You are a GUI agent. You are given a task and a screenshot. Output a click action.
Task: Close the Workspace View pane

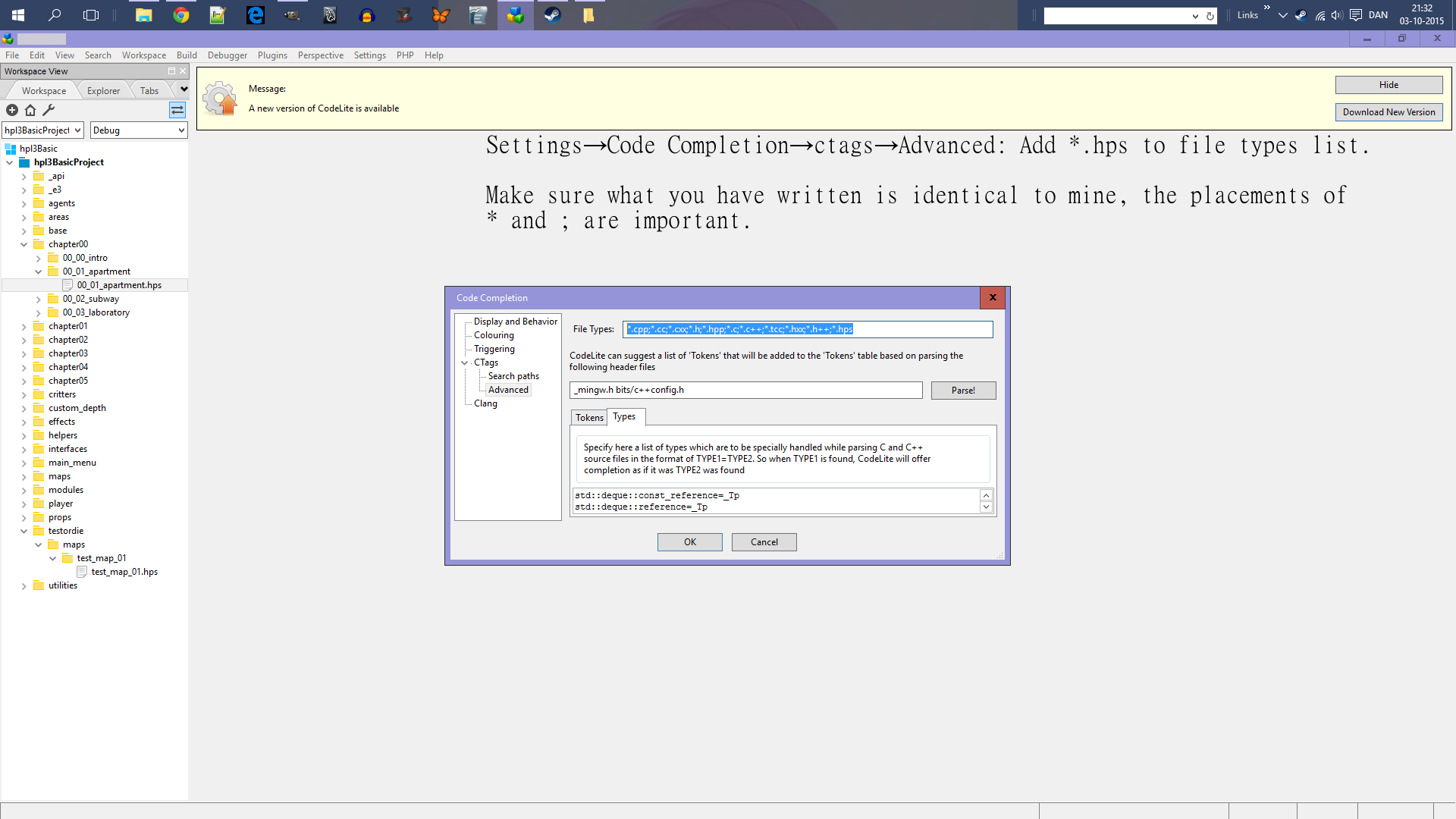[x=183, y=71]
